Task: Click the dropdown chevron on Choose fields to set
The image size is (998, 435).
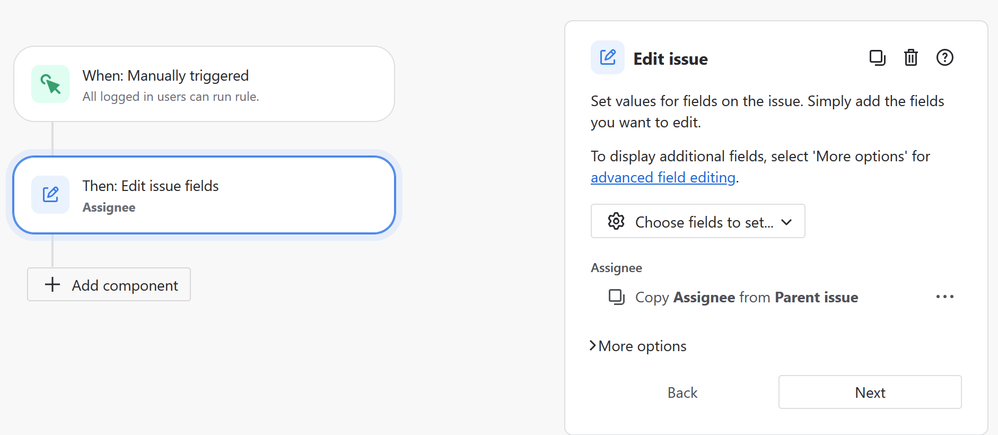Action: pyautogui.click(x=787, y=222)
